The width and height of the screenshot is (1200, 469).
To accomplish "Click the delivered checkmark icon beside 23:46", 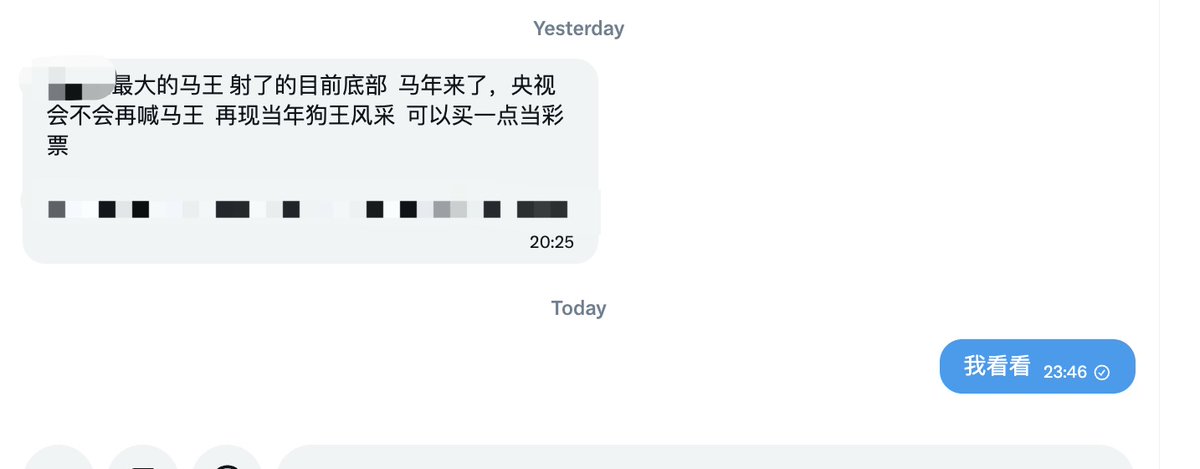I will [1102, 372].
